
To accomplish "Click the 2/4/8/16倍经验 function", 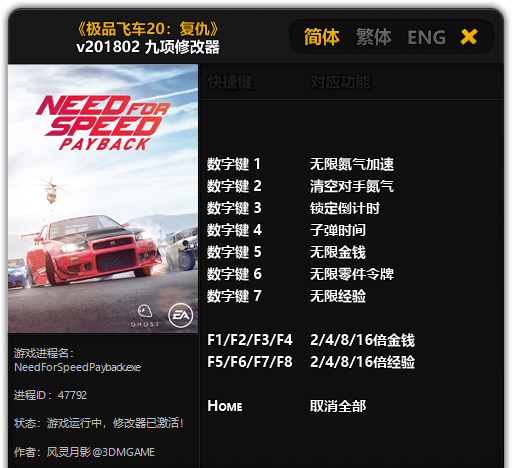I will [x=362, y=362].
